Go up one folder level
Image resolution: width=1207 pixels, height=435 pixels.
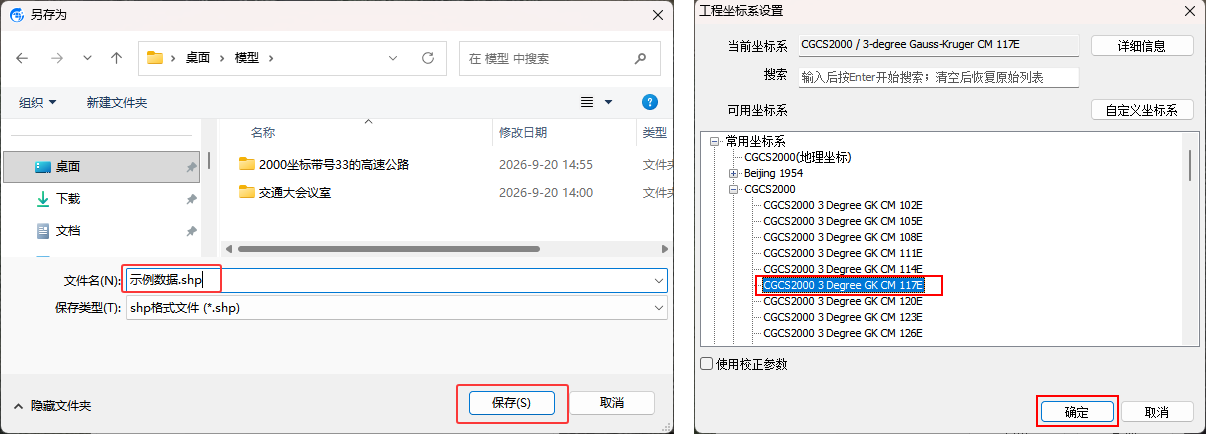(116, 58)
